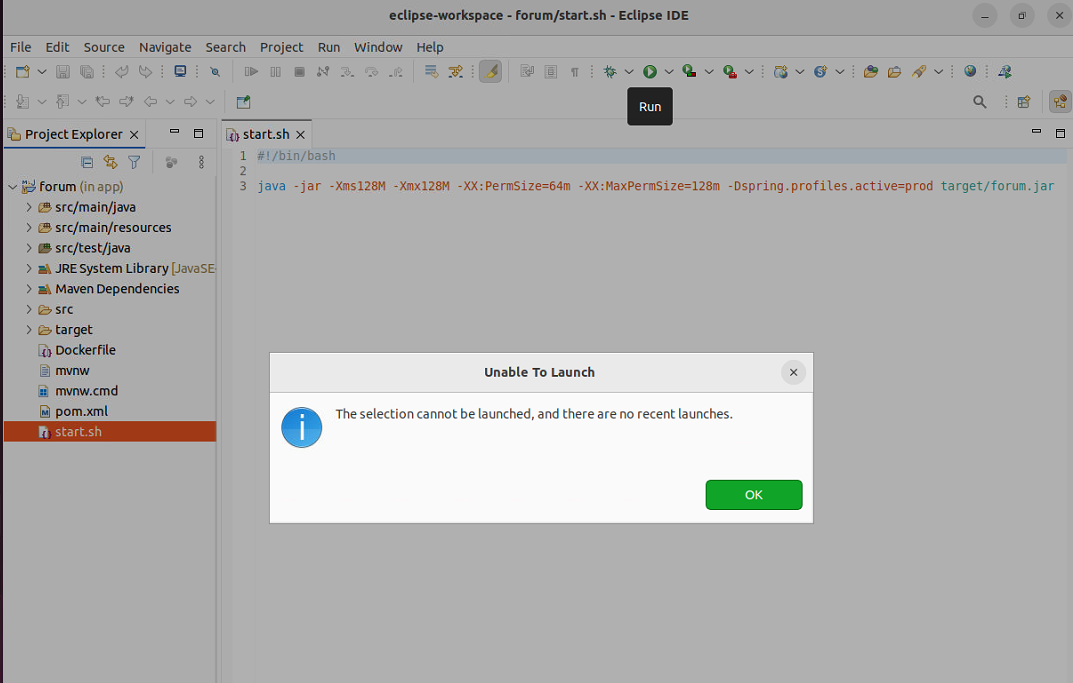Click the Forward navigation arrow icon
Image resolution: width=1073 pixels, height=683 pixels.
point(190,102)
